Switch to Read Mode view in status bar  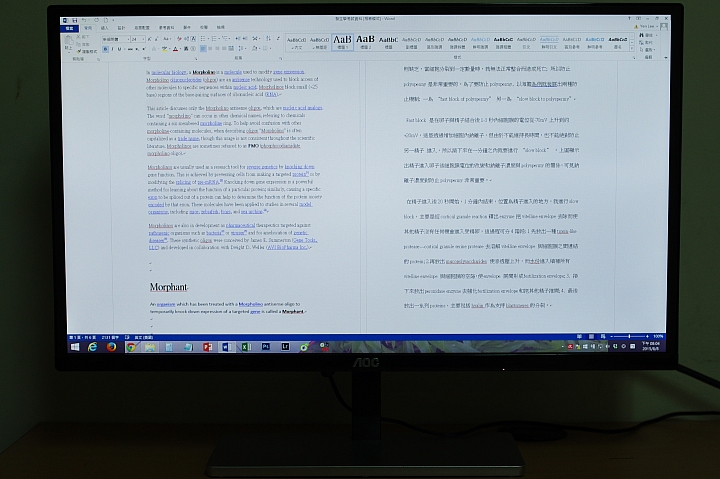pos(579,337)
